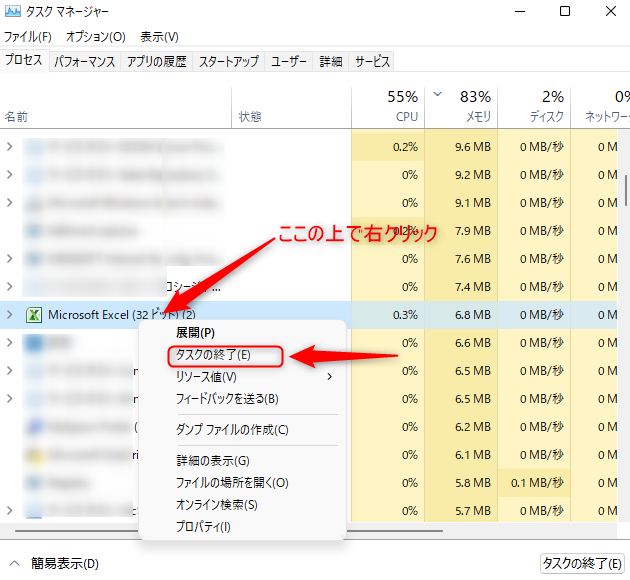Open the オプション menu
This screenshot has height=580, width=630.
click(95, 37)
